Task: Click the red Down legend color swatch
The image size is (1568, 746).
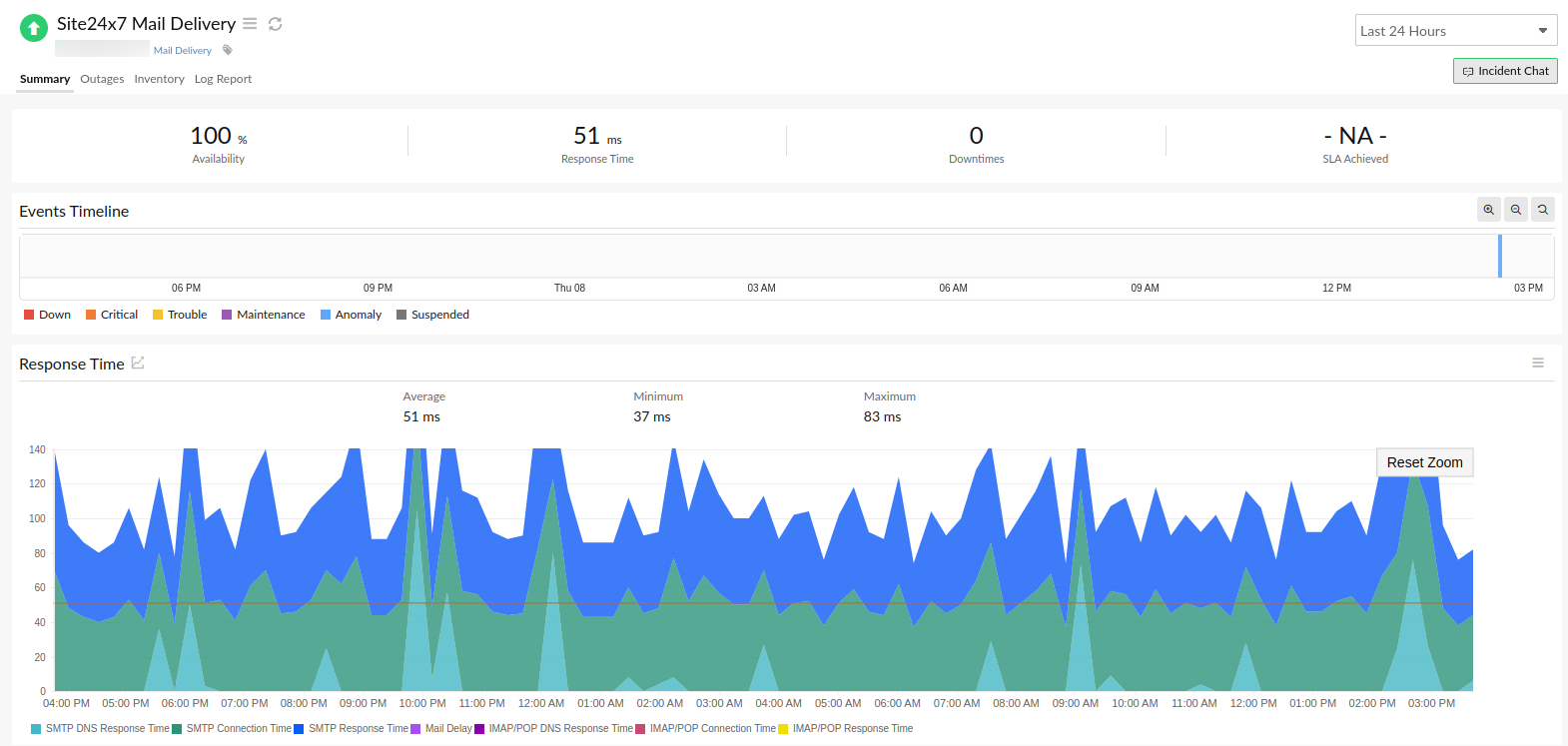Action: (29, 315)
